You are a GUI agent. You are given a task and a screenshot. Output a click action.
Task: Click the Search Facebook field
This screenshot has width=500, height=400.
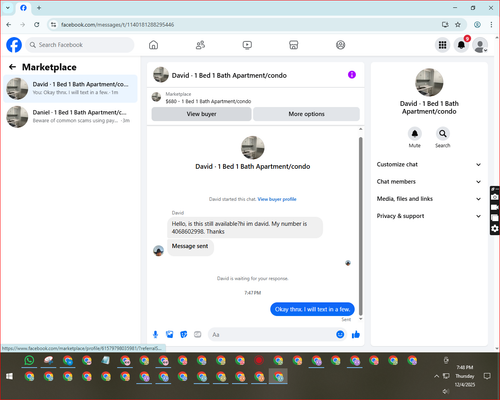tap(80, 45)
